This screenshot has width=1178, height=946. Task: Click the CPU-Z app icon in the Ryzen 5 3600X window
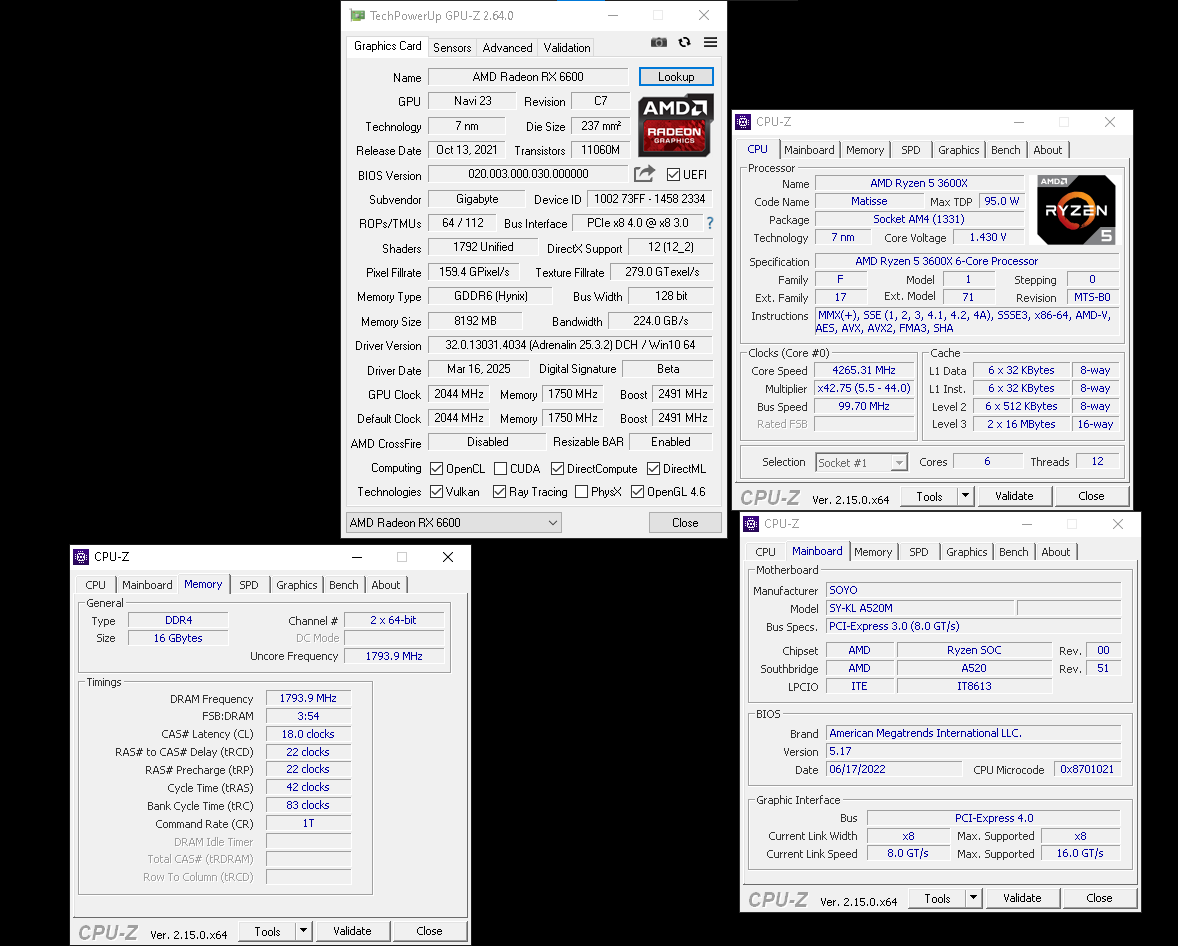coord(743,122)
